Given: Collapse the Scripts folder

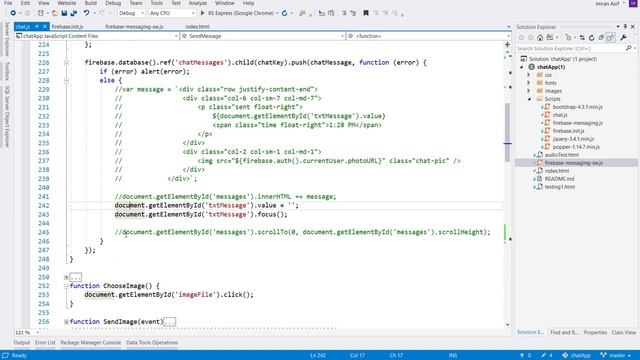Looking at the screenshot, I should tap(529, 99).
